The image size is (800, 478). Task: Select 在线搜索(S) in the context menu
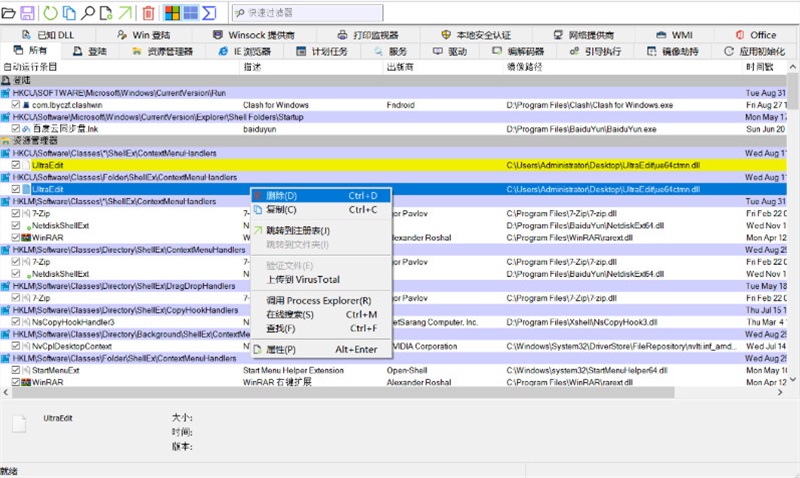[x=321, y=314]
